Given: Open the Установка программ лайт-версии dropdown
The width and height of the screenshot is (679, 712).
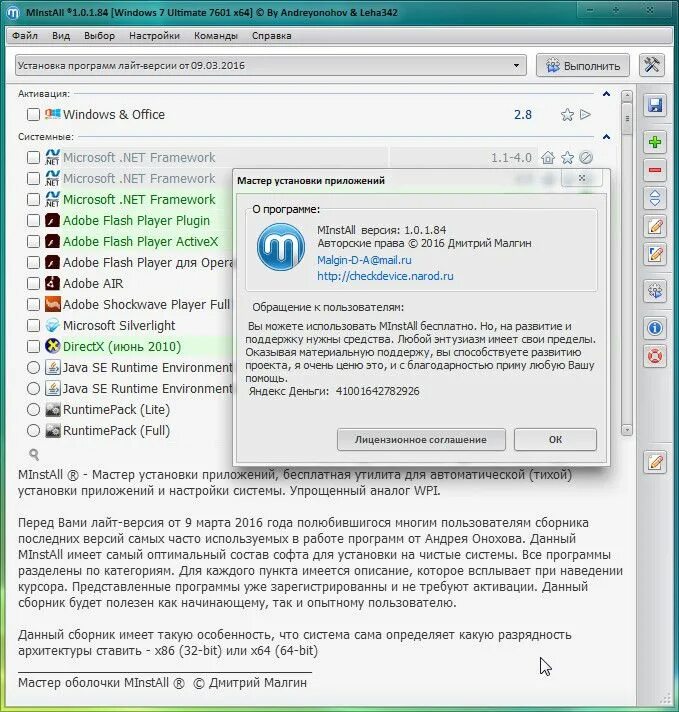Looking at the screenshot, I should pos(271,65).
